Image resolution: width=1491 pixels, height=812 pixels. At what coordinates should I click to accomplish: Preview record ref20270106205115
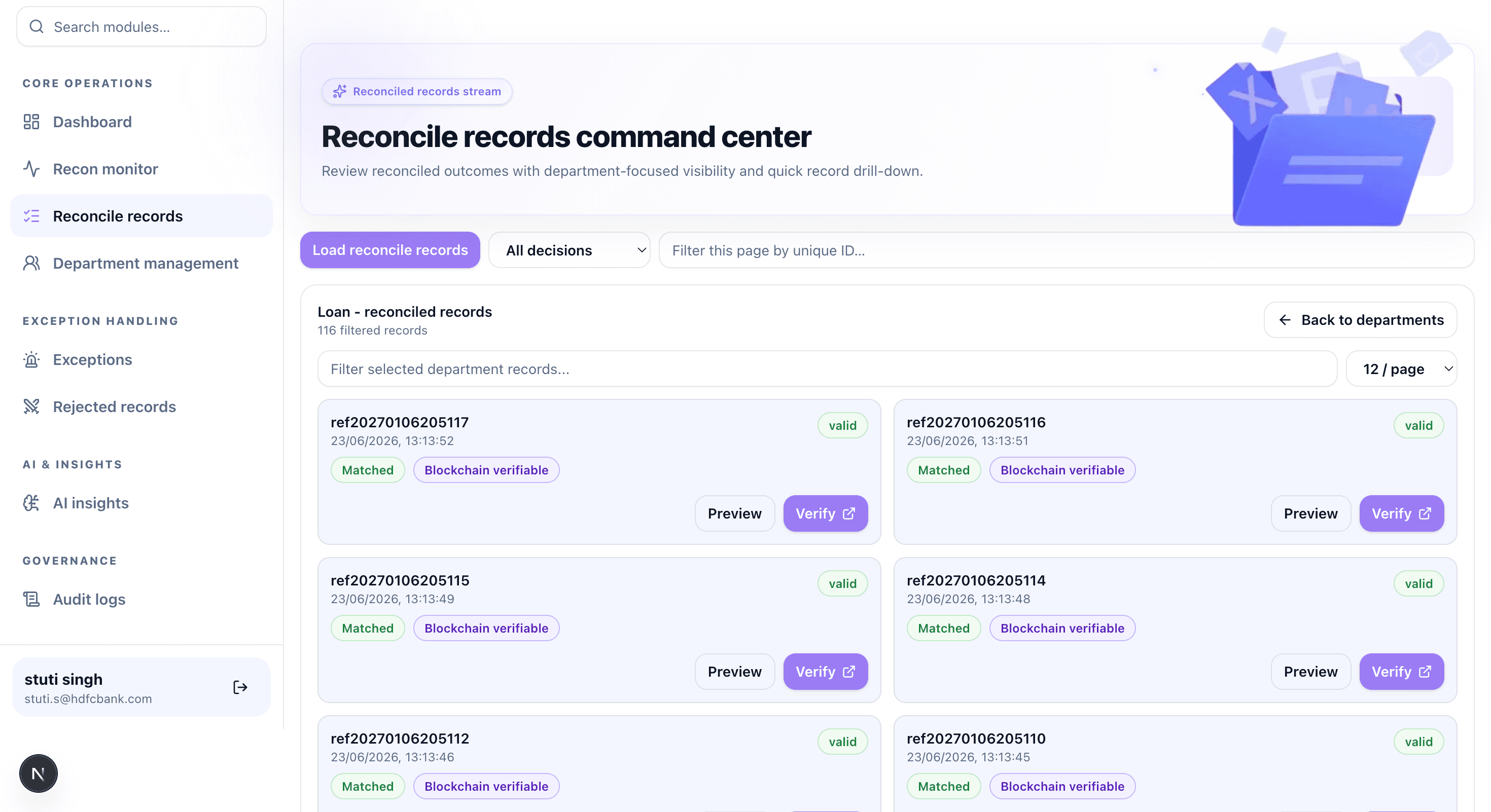(x=734, y=672)
